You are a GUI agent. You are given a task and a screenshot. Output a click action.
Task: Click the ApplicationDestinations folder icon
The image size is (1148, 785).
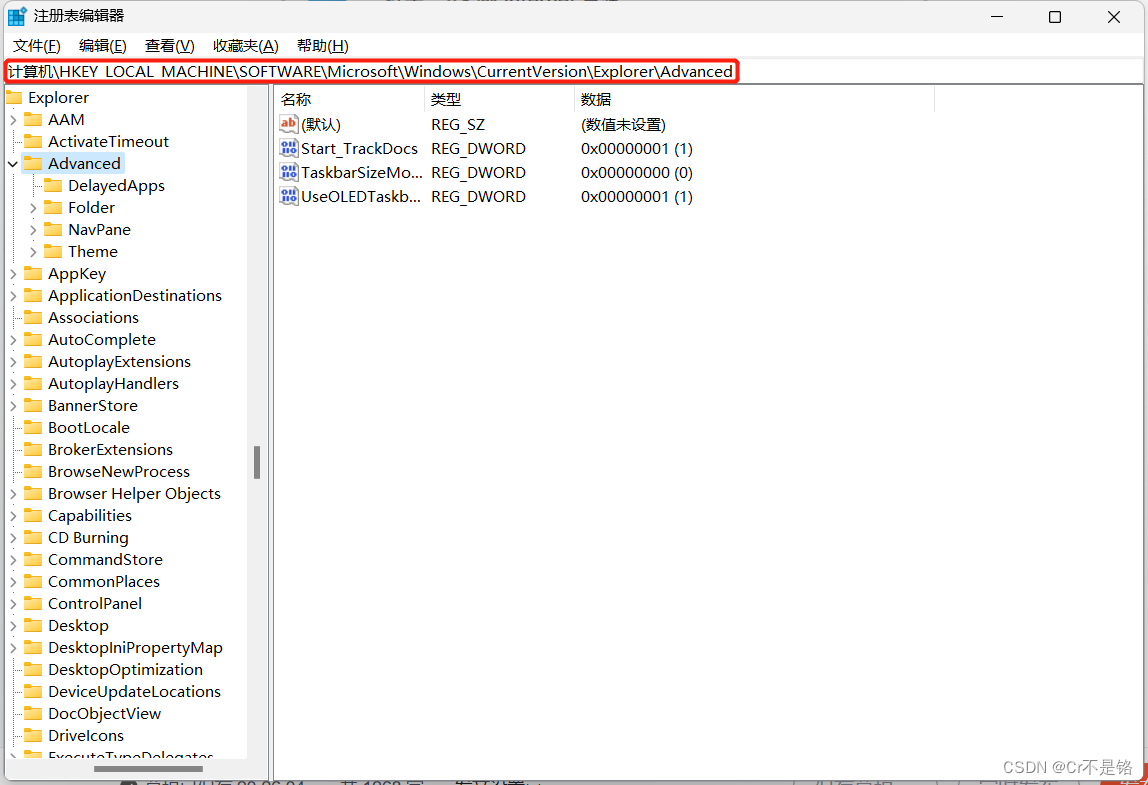[33, 295]
